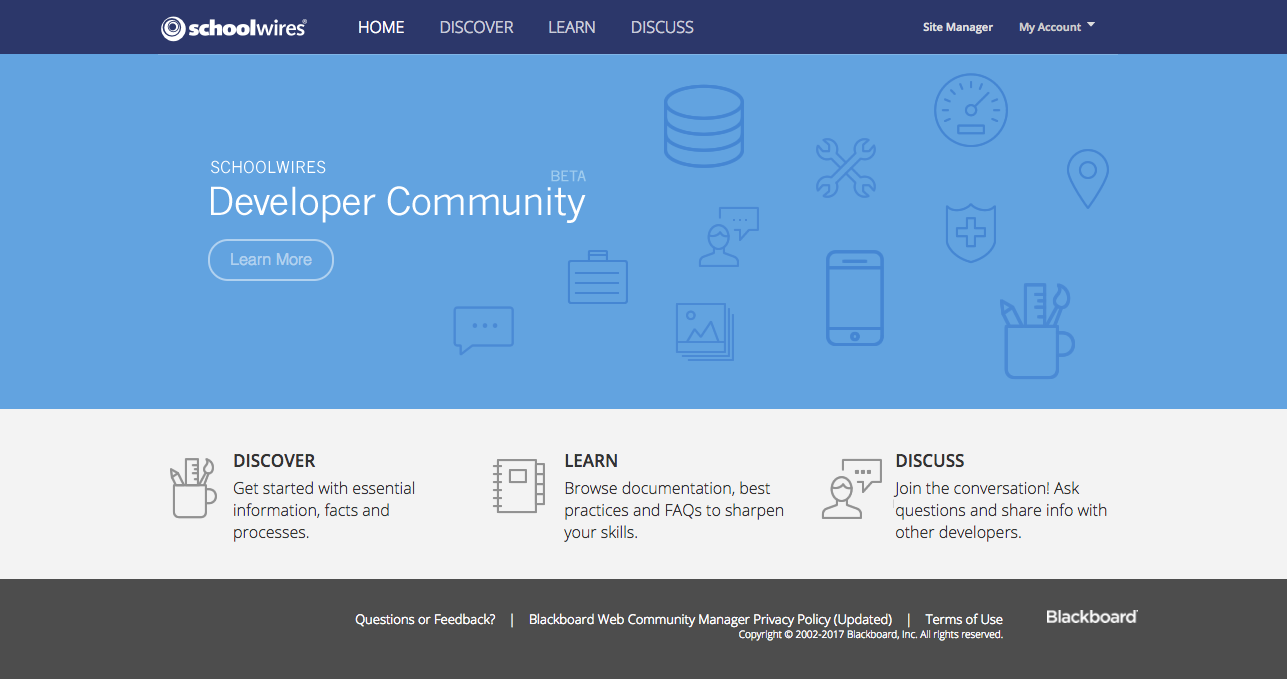Open the DISCOVER navigation item
The image size is (1287, 679).
point(476,28)
